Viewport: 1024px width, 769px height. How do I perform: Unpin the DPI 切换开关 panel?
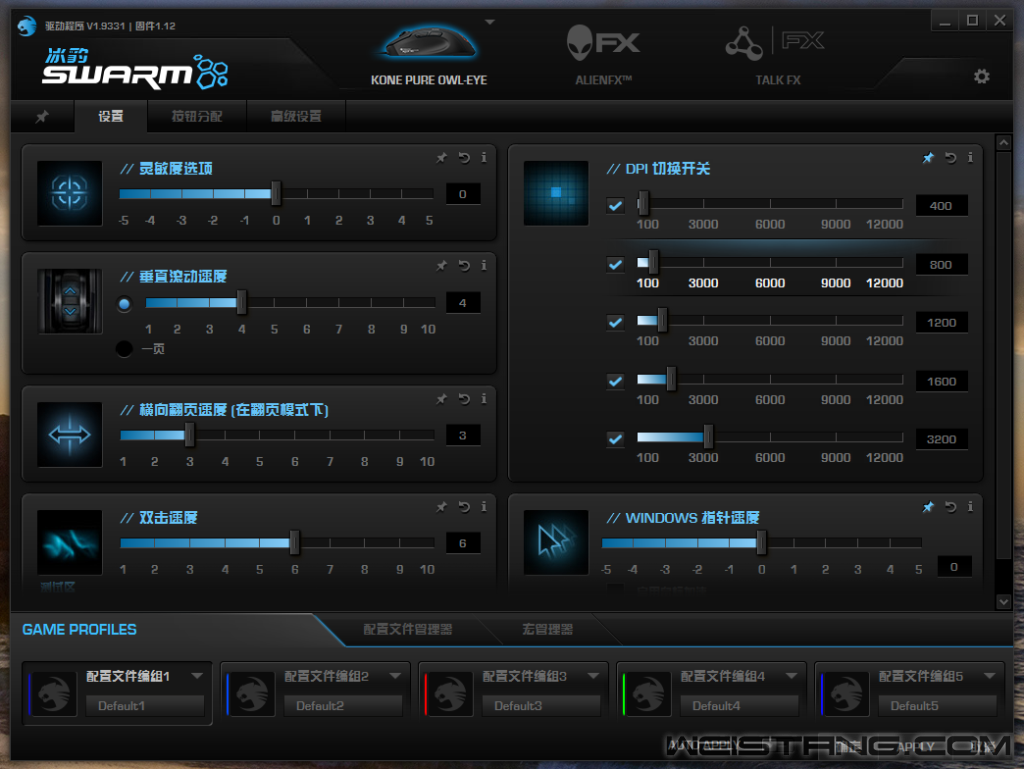[x=928, y=157]
